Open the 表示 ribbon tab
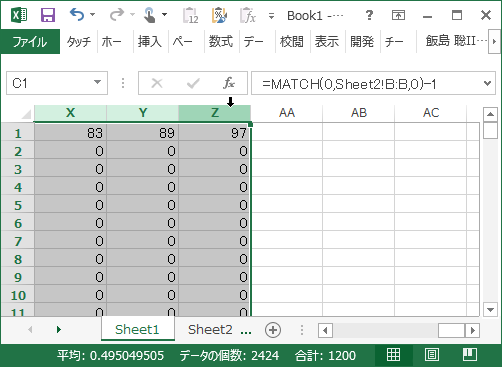Image resolution: width=502 pixels, height=367 pixels. pos(327,42)
